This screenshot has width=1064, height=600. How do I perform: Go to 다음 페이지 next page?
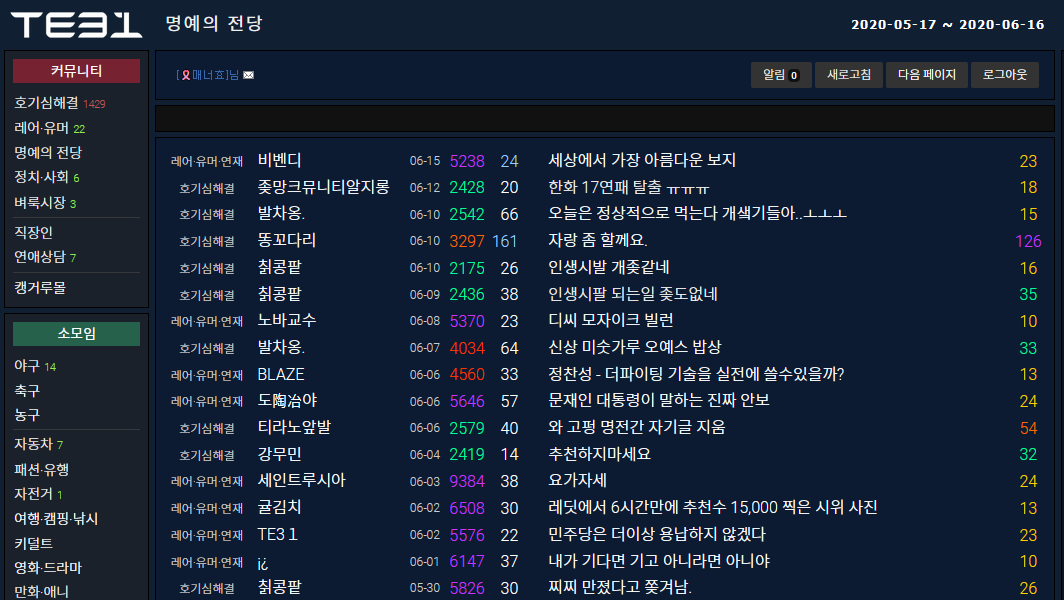[x=927, y=75]
